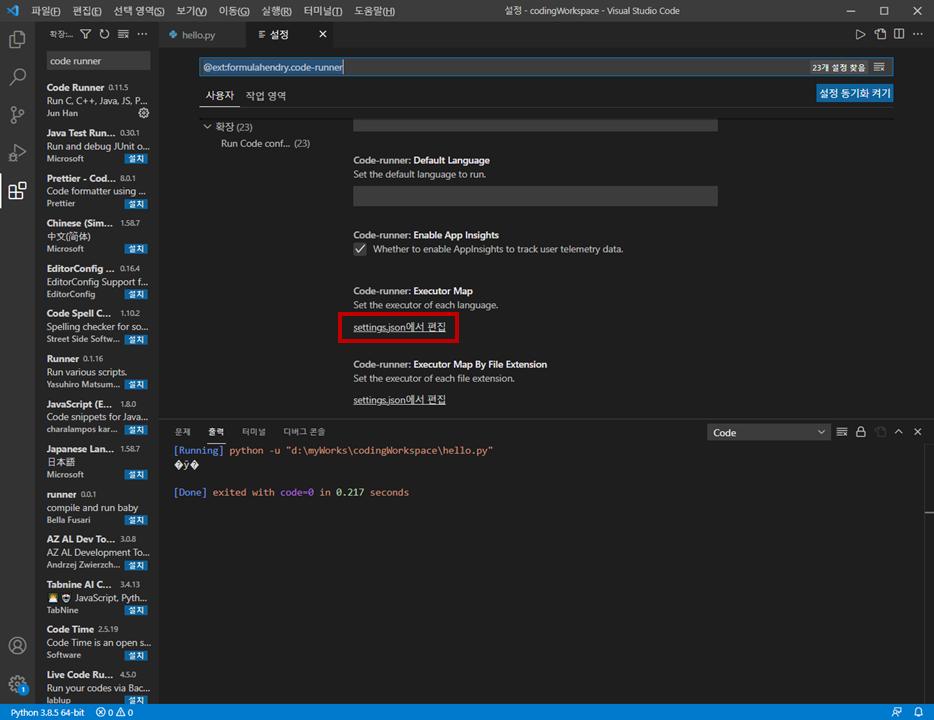The width and height of the screenshot is (934, 720).
Task: Open the Accounts icon in activity bar
Action: point(17,646)
